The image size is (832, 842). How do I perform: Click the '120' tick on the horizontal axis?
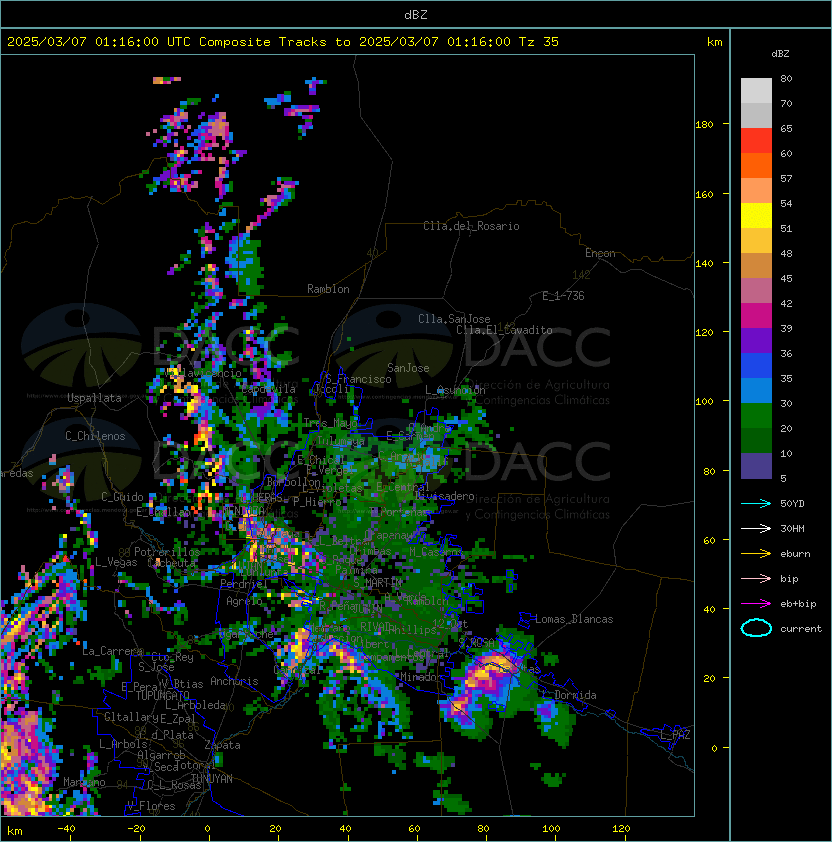621,829
